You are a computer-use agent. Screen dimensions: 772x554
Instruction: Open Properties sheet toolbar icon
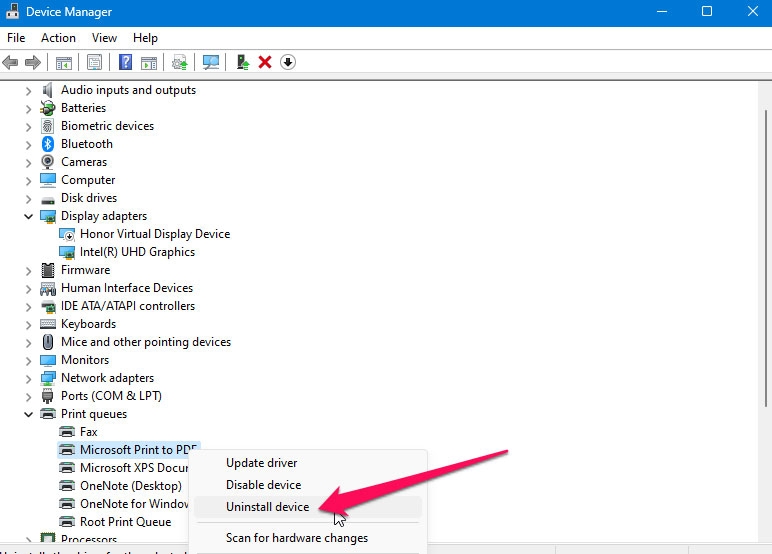pos(94,63)
